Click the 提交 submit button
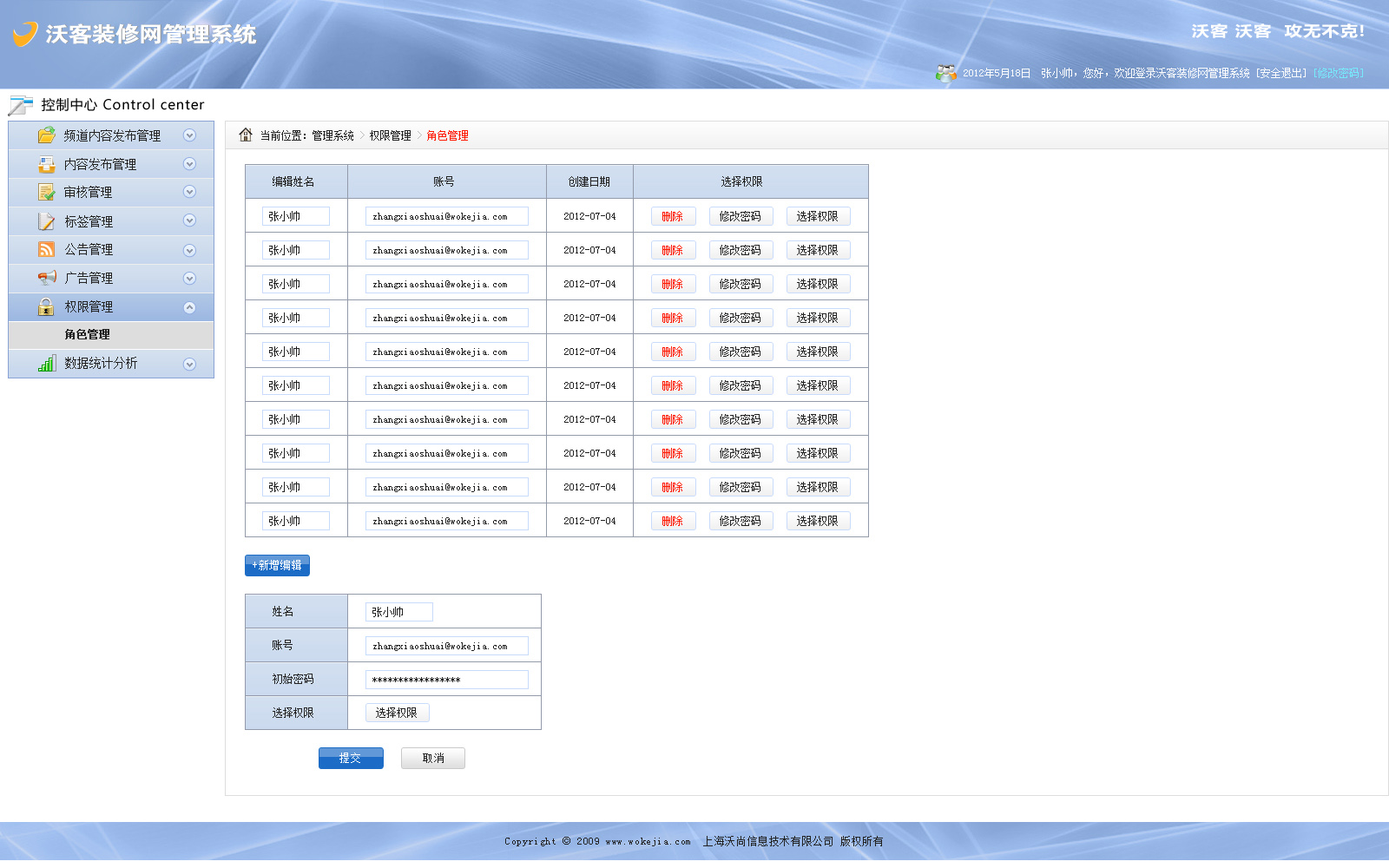The width and height of the screenshot is (1389, 868). click(x=351, y=759)
